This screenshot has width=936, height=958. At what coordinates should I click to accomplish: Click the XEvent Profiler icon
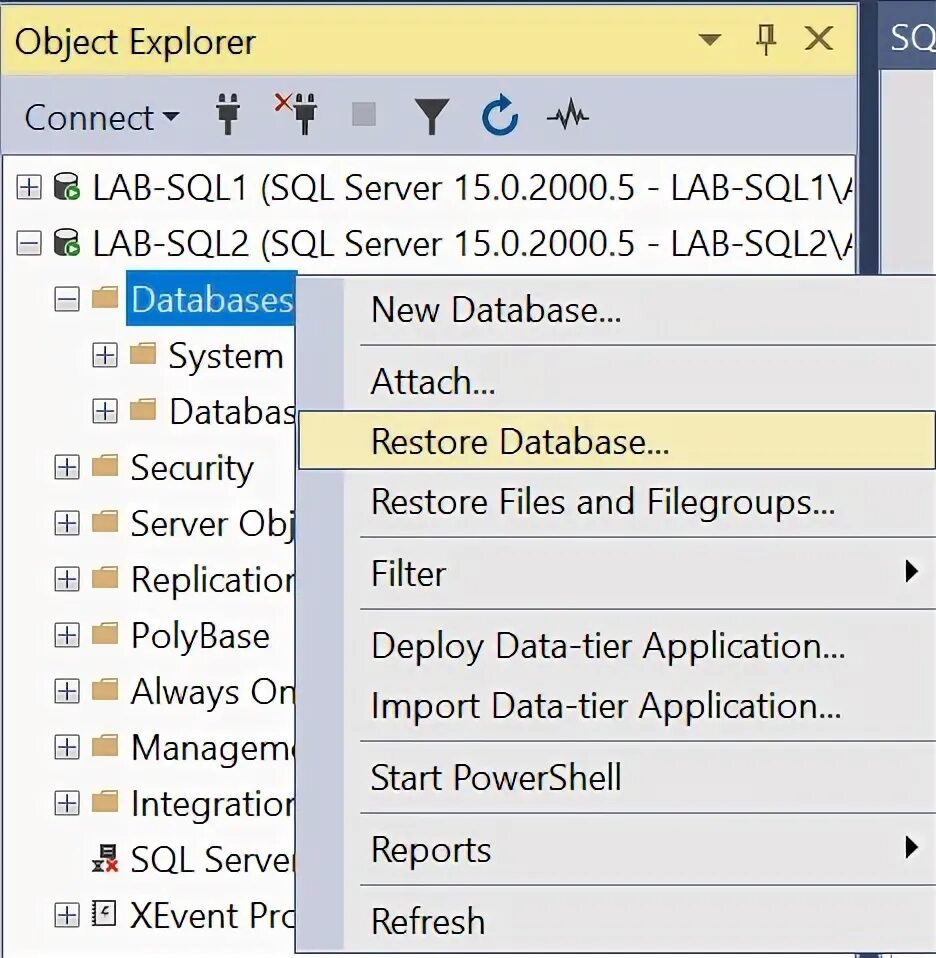104,914
